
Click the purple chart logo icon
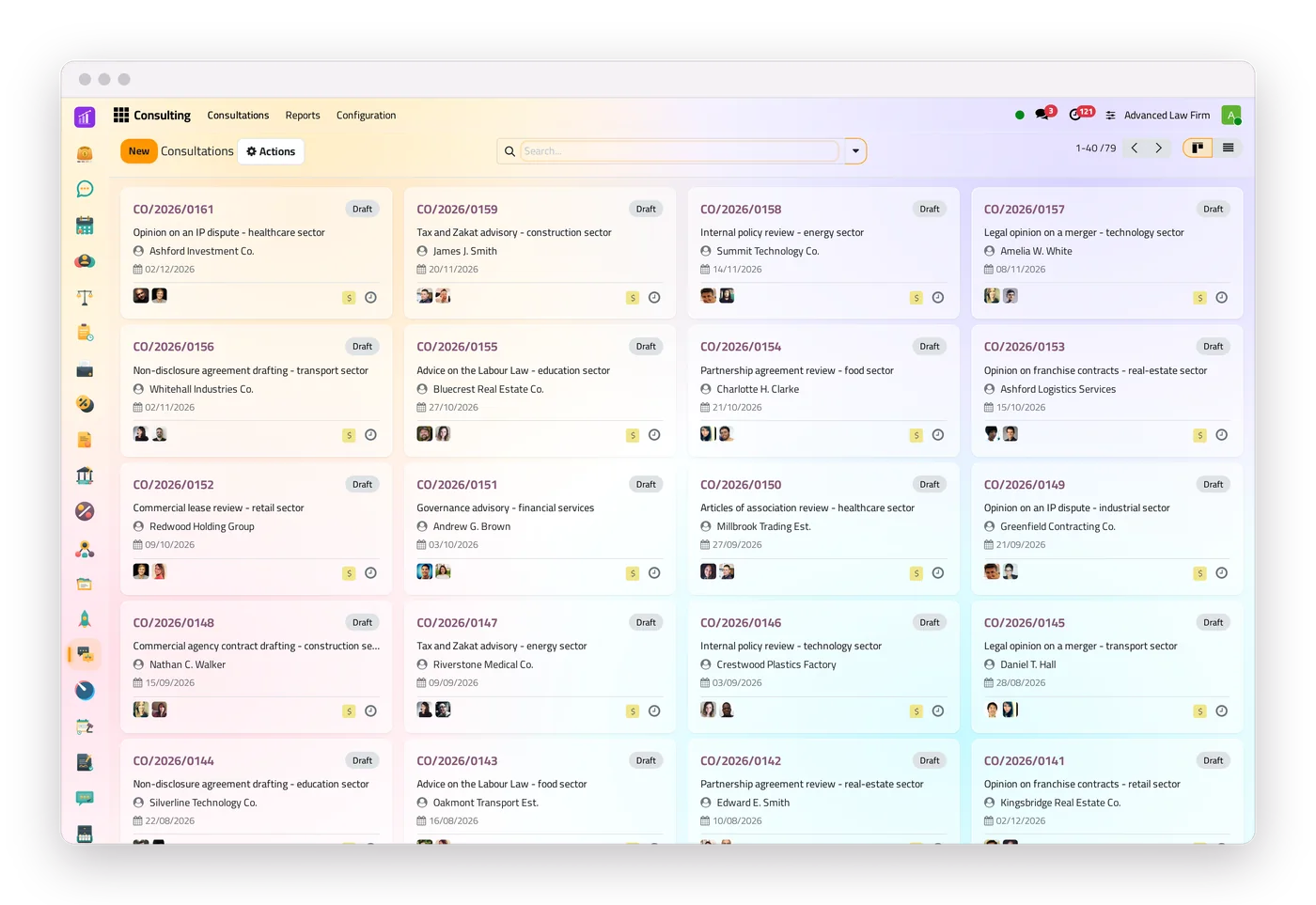point(85,117)
